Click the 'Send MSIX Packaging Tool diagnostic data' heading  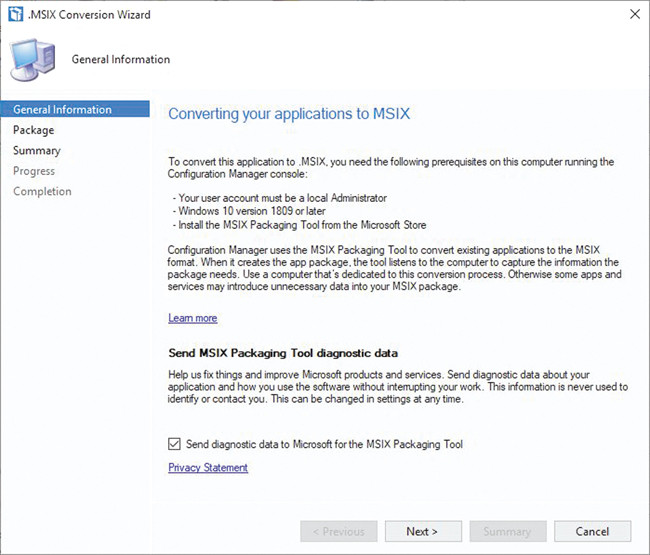click(283, 353)
